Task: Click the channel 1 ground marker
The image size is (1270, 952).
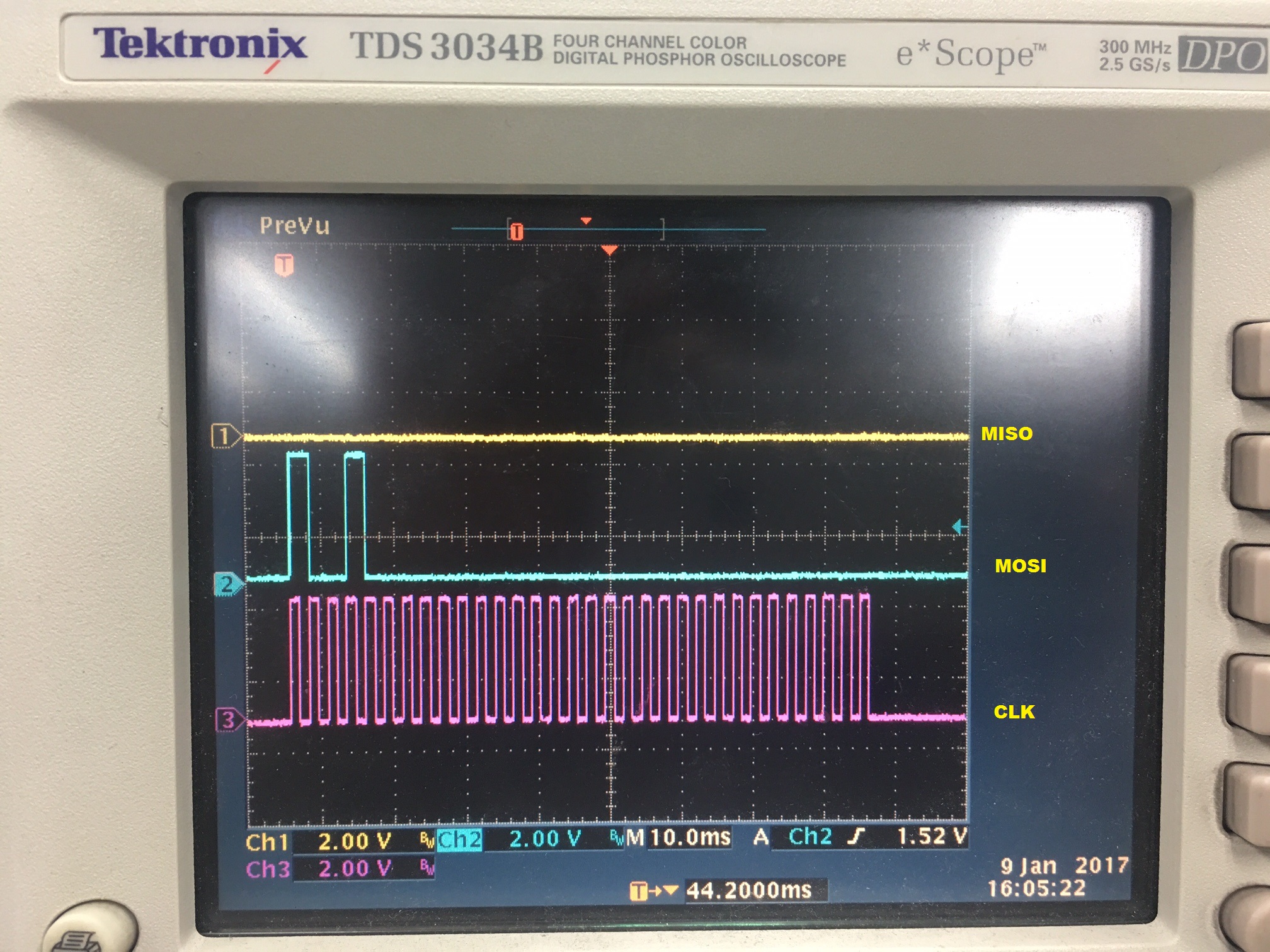Action: (224, 436)
